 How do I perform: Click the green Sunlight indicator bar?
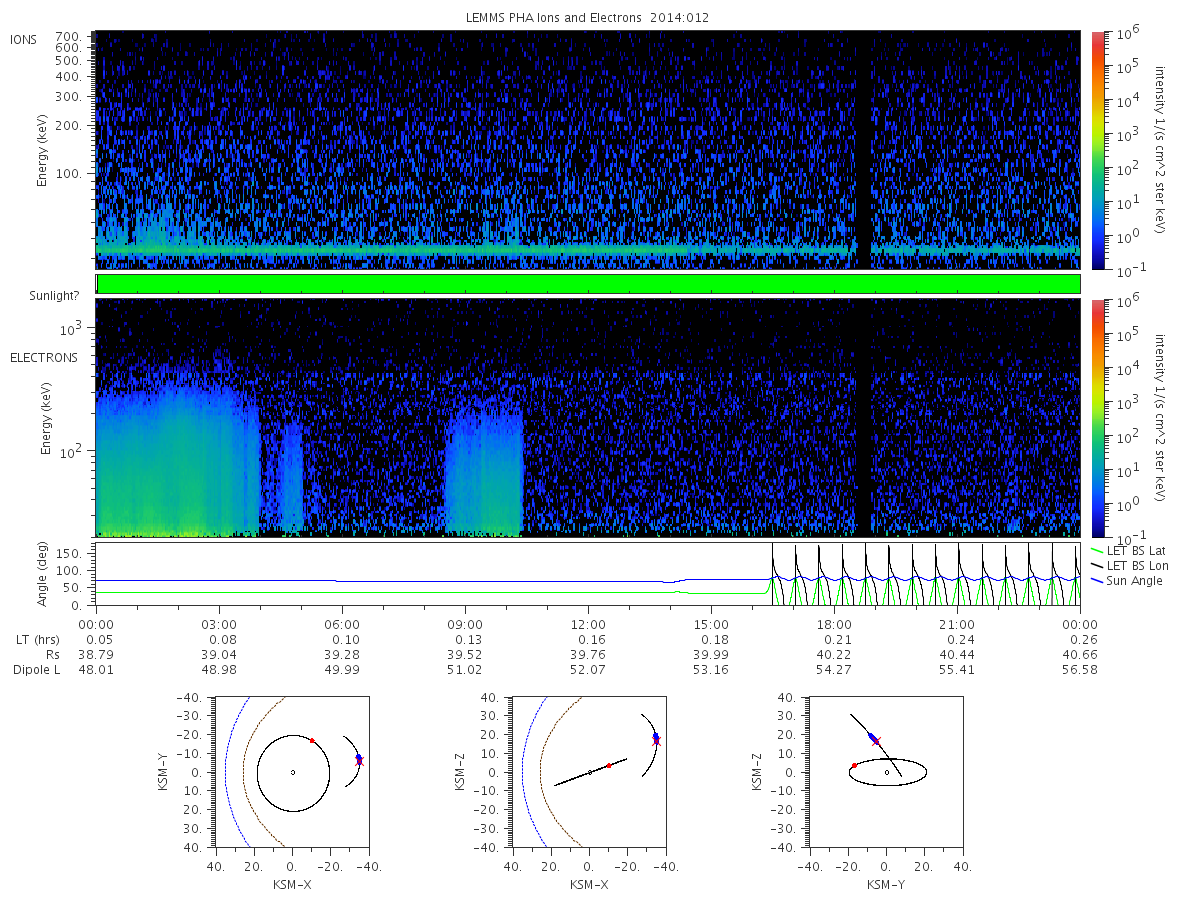tap(588, 284)
